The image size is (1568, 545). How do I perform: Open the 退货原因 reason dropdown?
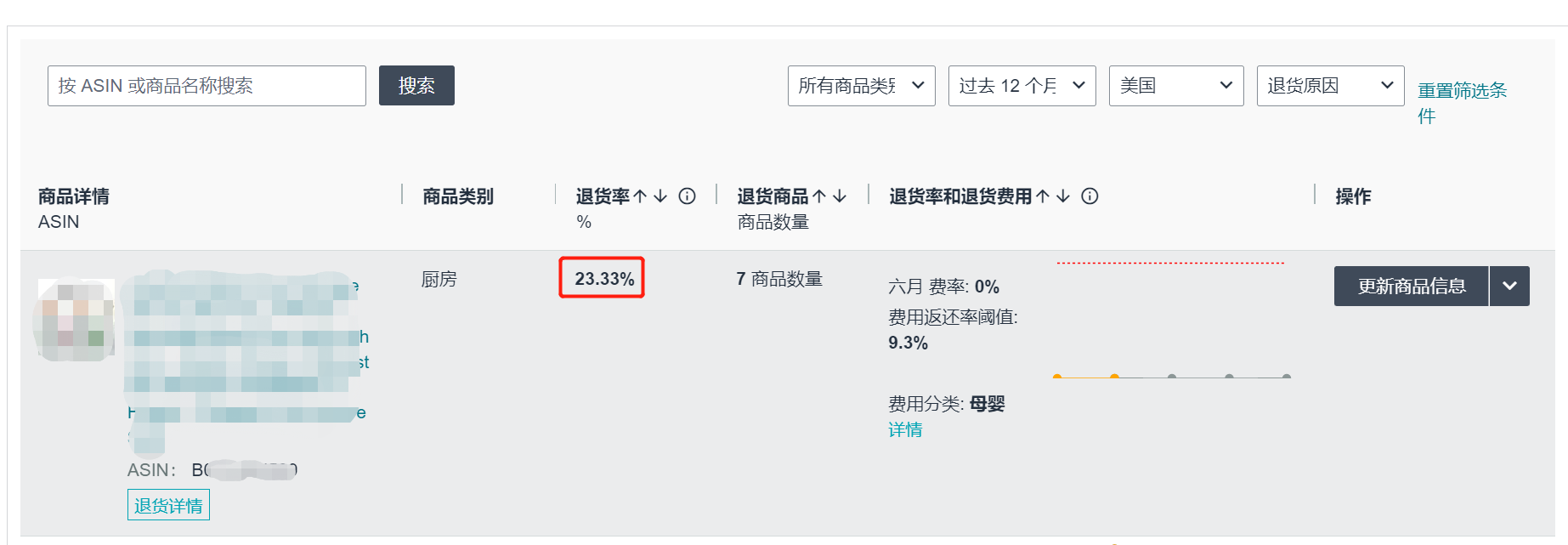click(1329, 86)
